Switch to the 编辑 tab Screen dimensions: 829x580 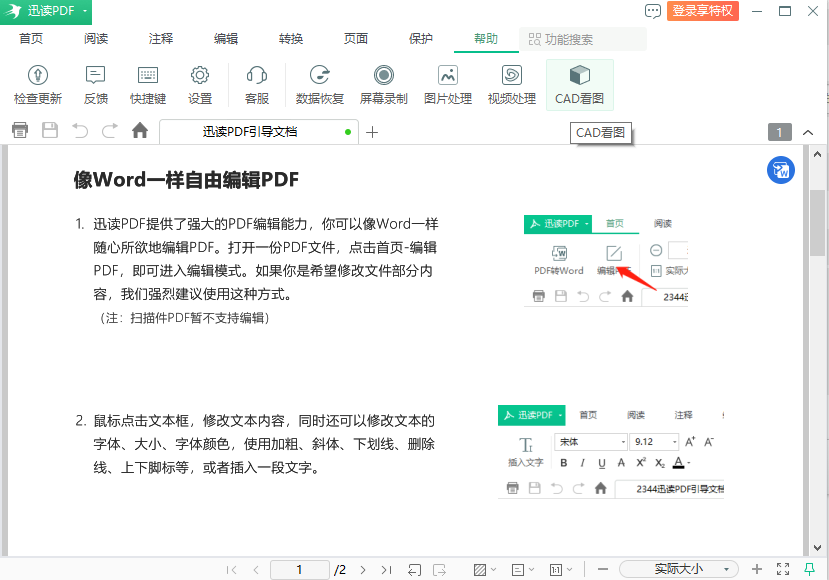click(x=226, y=39)
